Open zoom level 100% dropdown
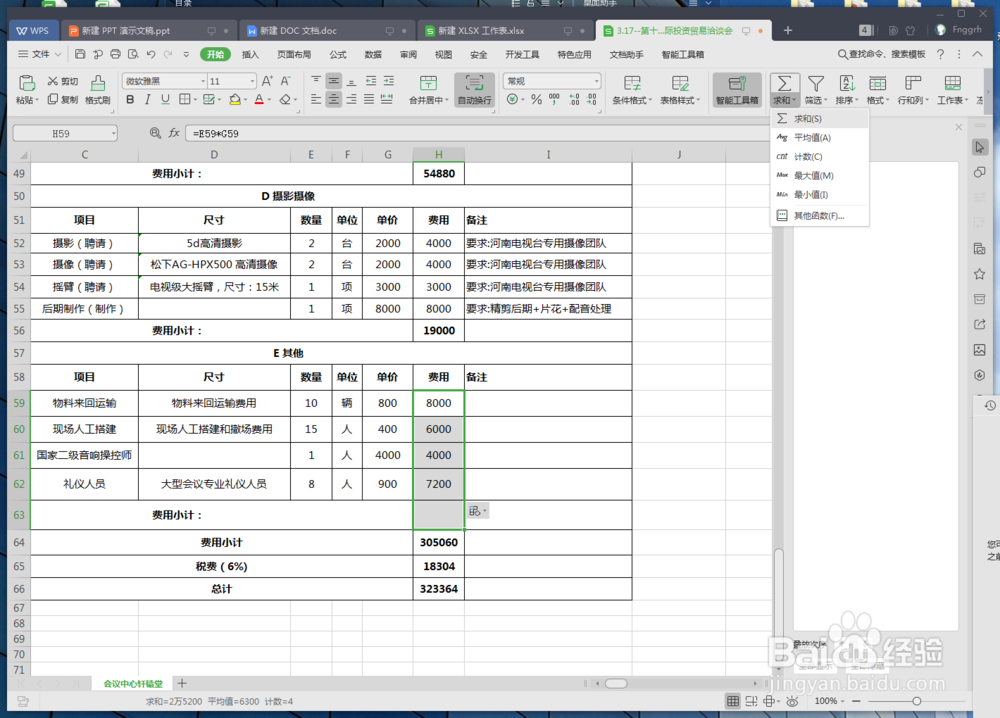 [829, 701]
